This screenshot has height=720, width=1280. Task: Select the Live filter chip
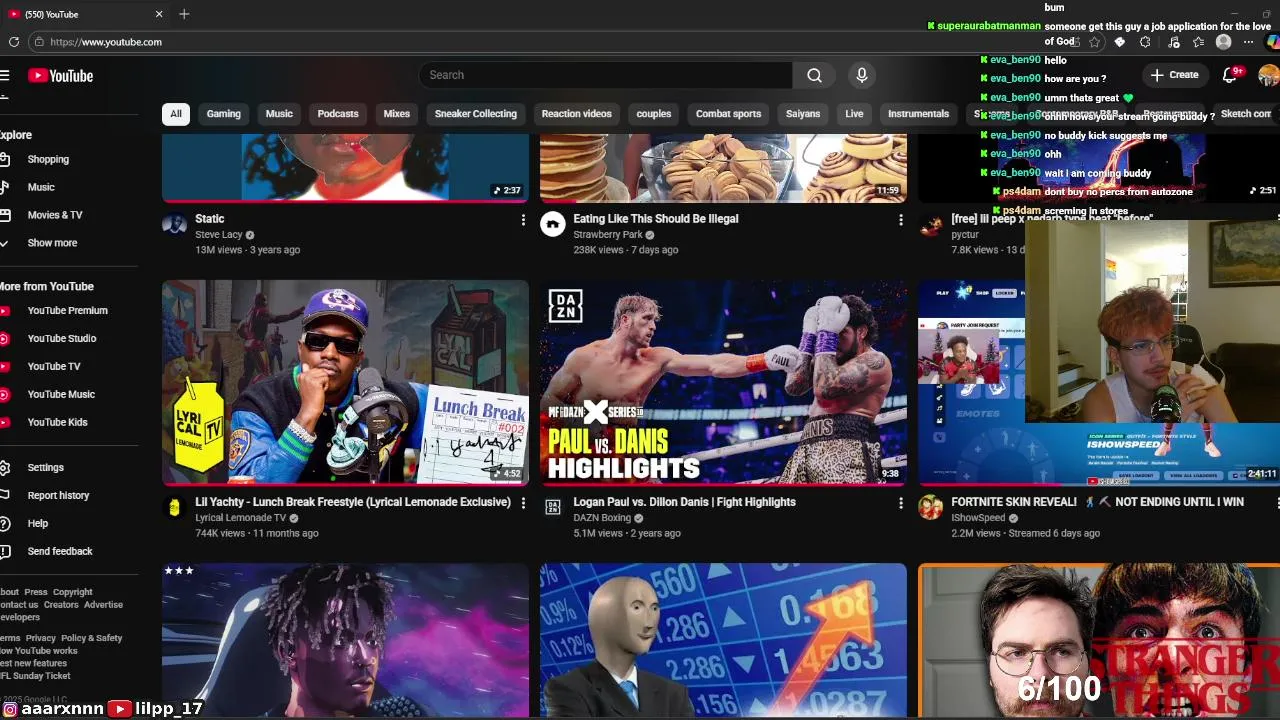[854, 114]
